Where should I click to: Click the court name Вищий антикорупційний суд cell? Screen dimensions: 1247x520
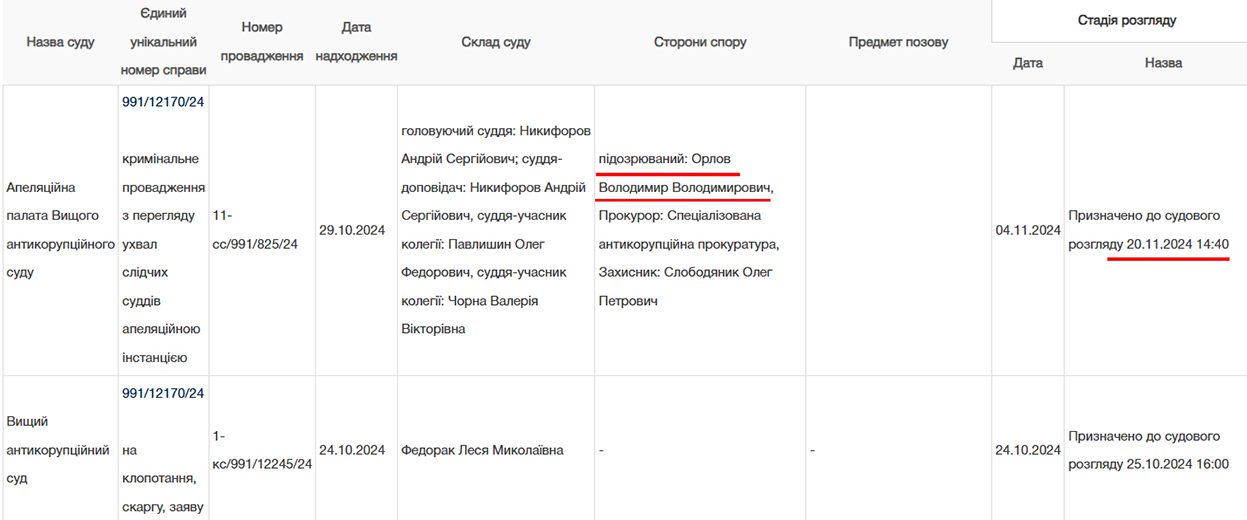58,450
